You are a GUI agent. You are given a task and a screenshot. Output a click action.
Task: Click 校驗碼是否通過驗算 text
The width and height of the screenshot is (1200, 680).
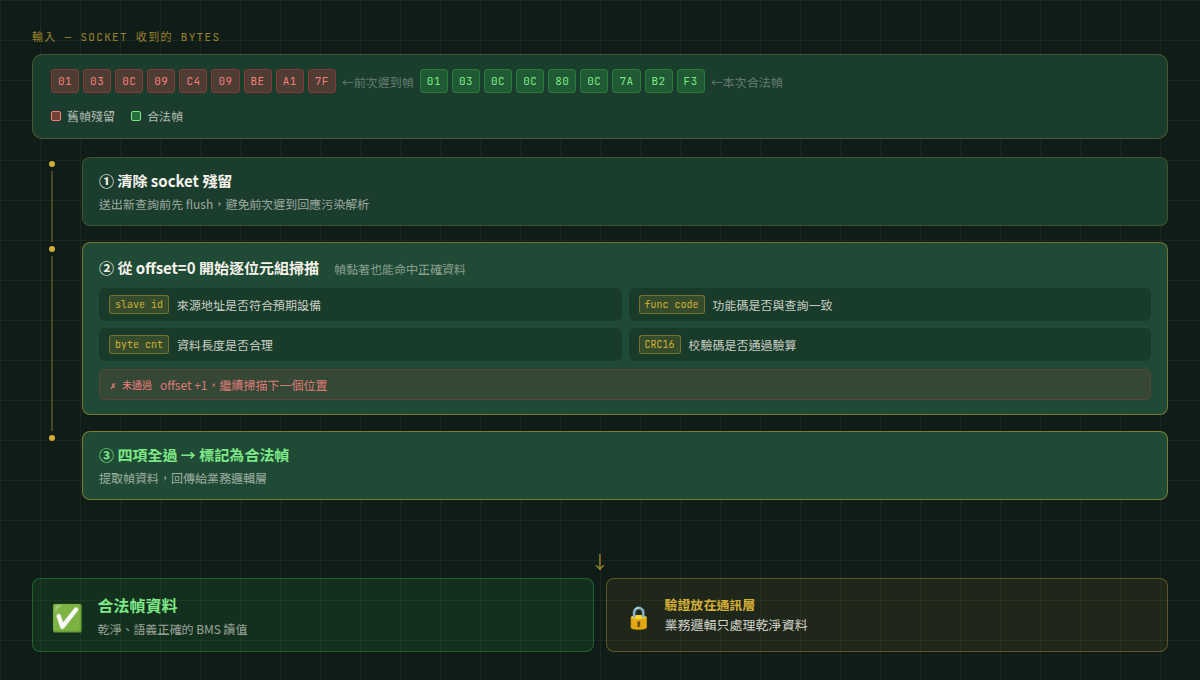coord(743,345)
